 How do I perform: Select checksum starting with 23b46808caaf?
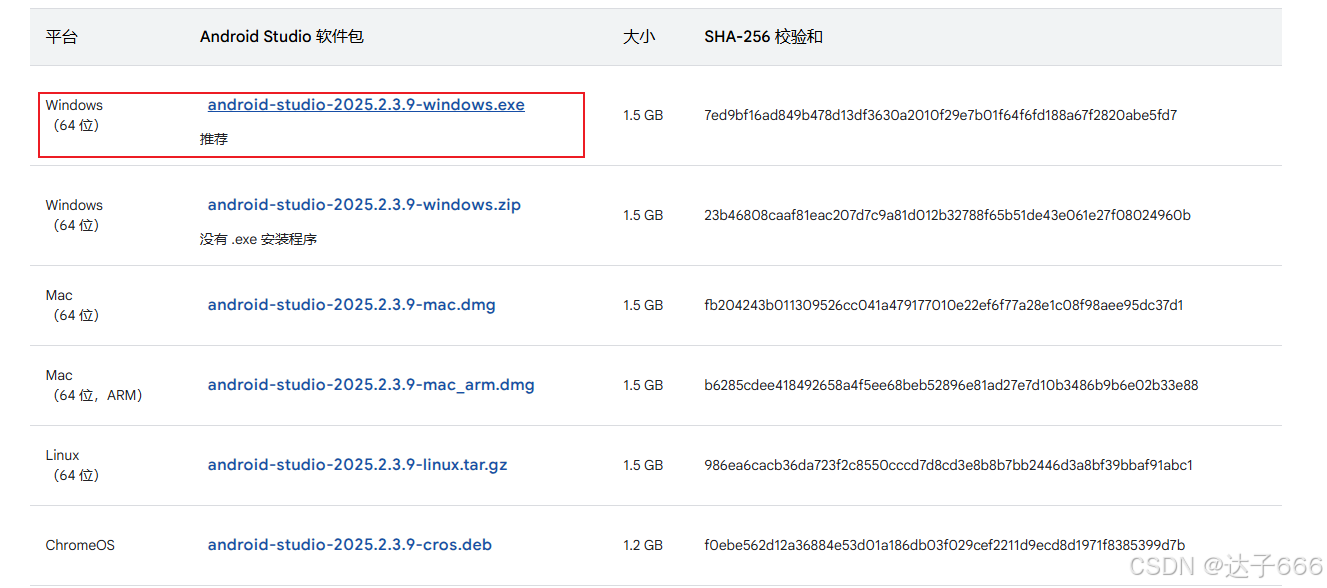click(948, 215)
